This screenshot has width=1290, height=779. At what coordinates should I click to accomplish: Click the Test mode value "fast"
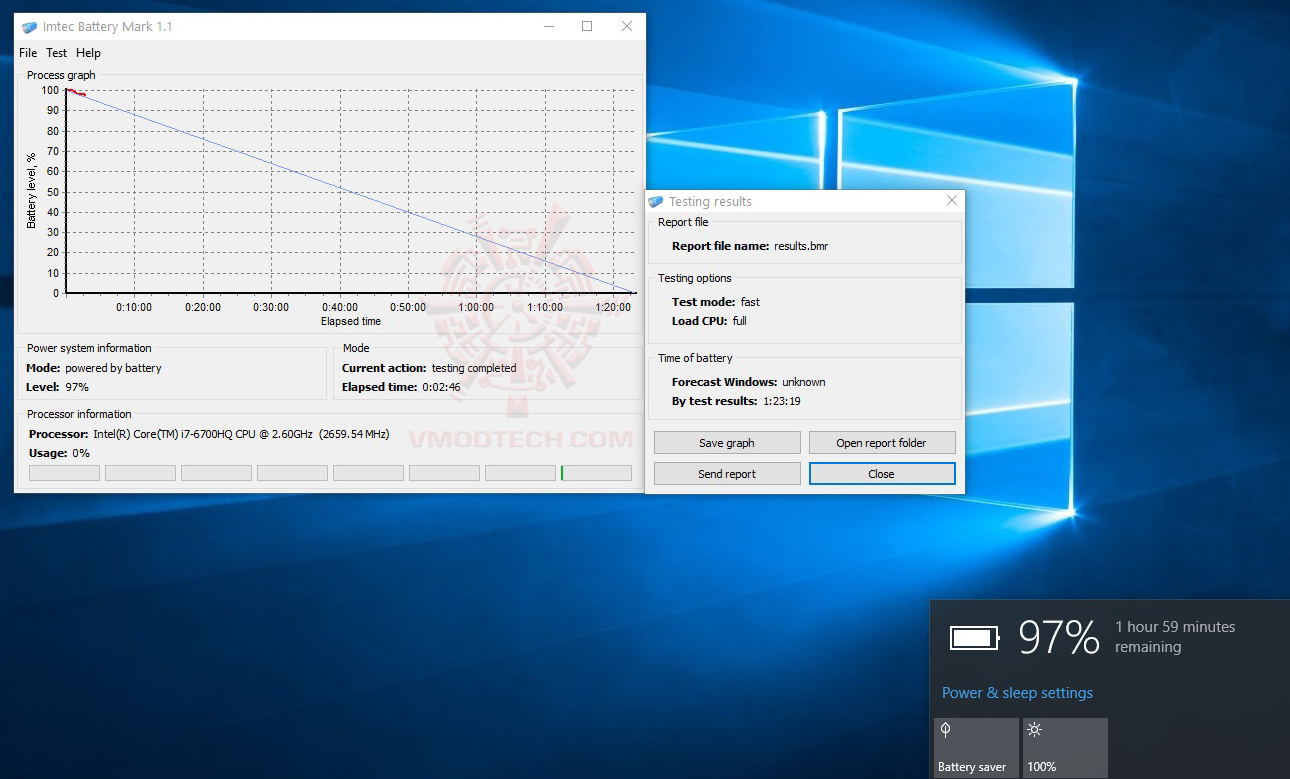click(750, 302)
